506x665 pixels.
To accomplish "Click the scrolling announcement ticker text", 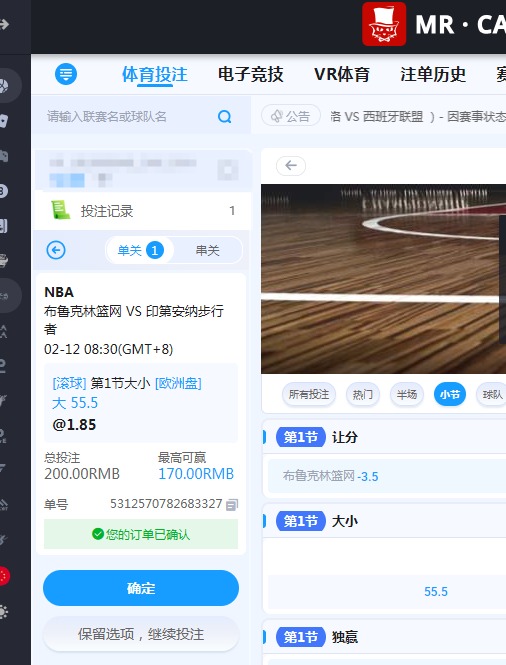I will tap(418, 116).
